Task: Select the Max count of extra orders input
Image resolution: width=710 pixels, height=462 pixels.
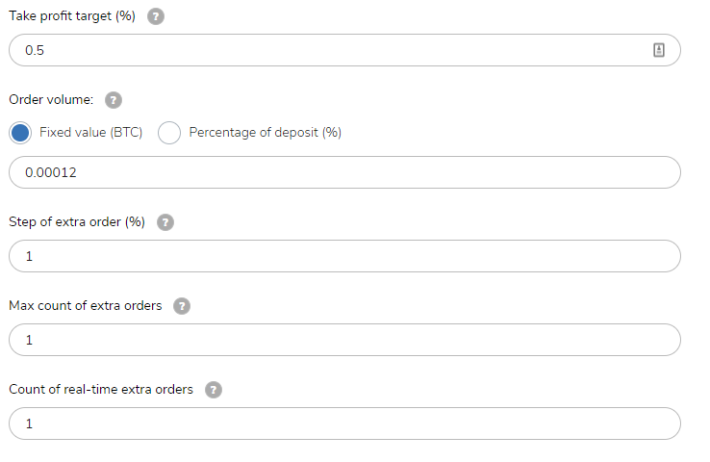Action: [x=345, y=340]
